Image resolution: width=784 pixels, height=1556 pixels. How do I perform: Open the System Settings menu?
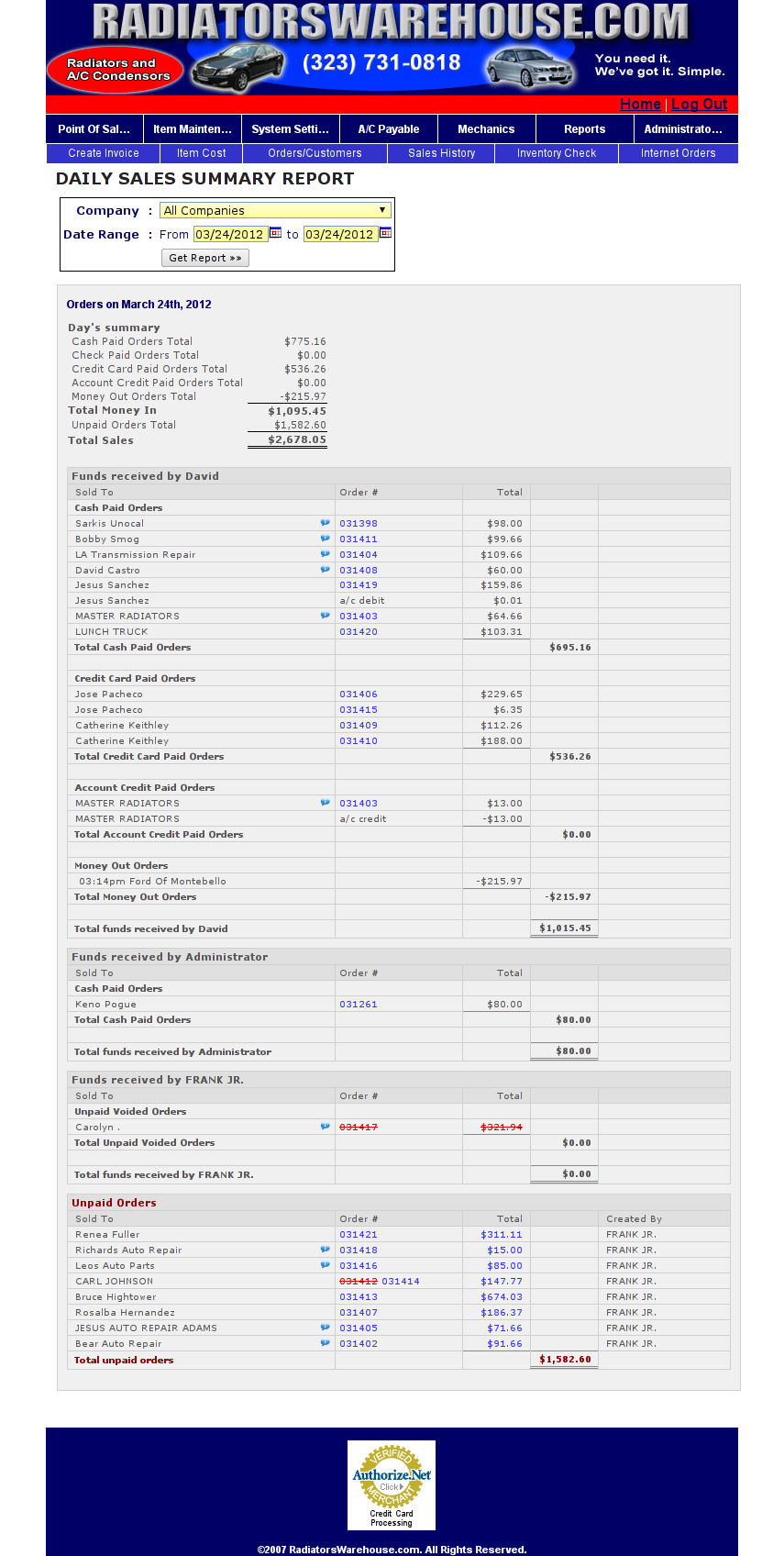click(291, 129)
